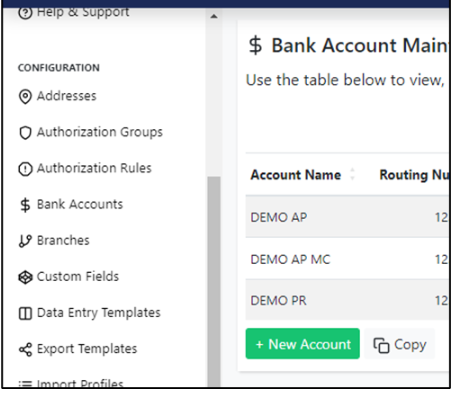Click the Authorization Rules alert icon
The height and width of the screenshot is (393, 453).
25,169
